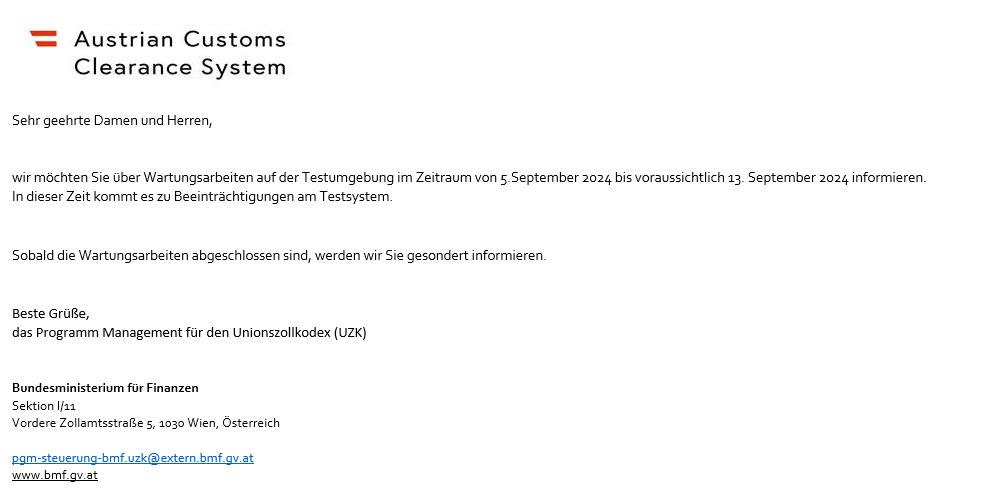The image size is (985, 503).
Task: Click the bold 'Bundesministerium für Finanzen' heading
Action: 105,388
